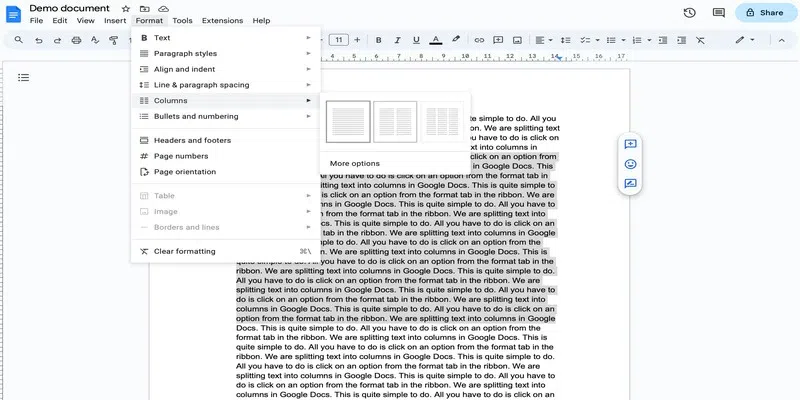This screenshot has width=800, height=400.
Task: Toggle underline formatting
Action: (x=416, y=40)
